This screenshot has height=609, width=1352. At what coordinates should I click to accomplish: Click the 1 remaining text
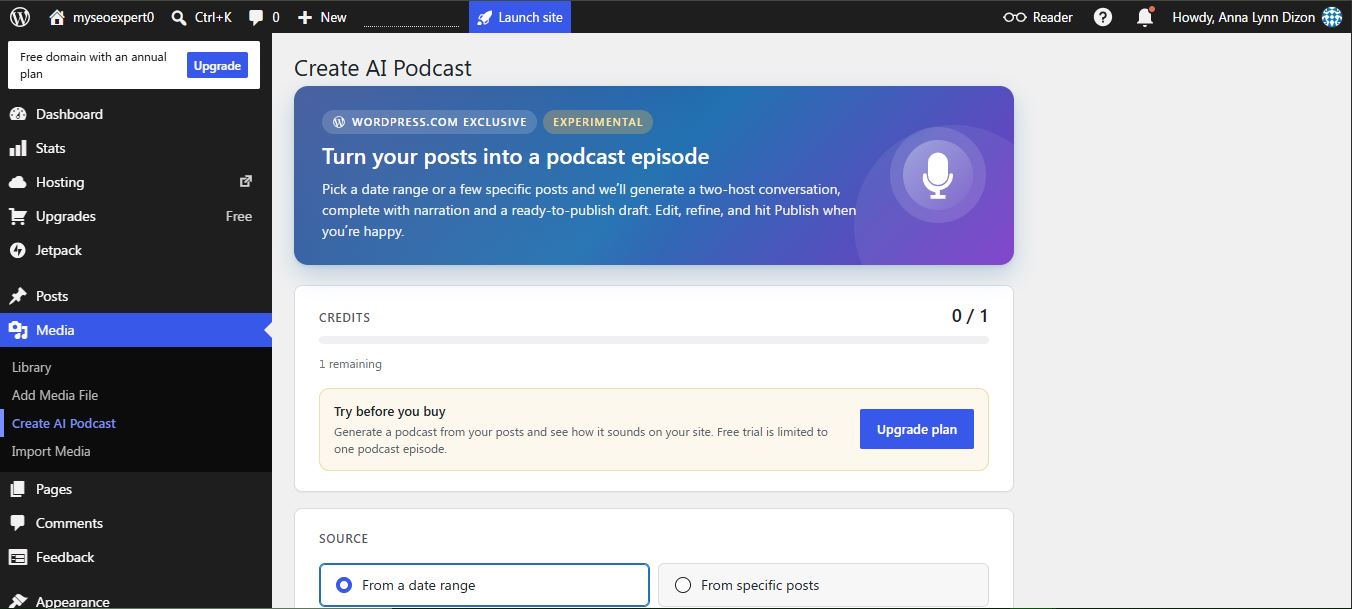(x=350, y=364)
